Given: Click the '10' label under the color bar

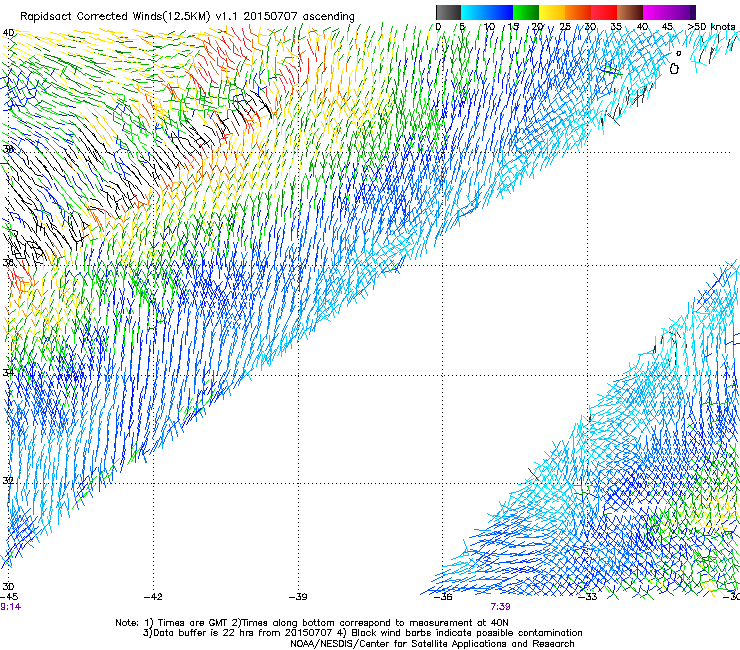Looking at the screenshot, I should (x=489, y=27).
